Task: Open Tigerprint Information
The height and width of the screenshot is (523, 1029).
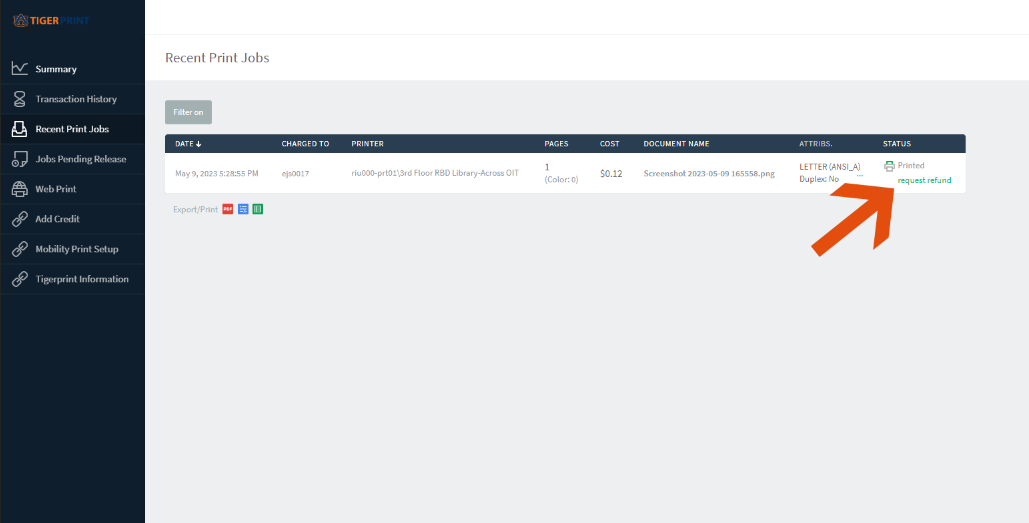Action: 82,279
